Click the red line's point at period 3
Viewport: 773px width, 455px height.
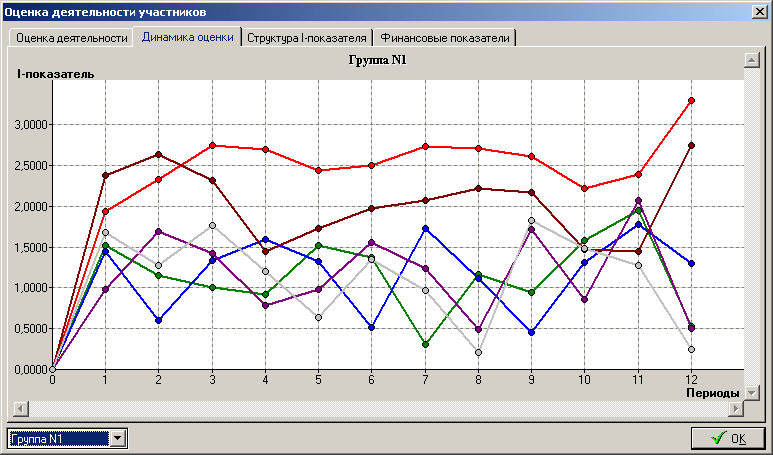tap(212, 145)
